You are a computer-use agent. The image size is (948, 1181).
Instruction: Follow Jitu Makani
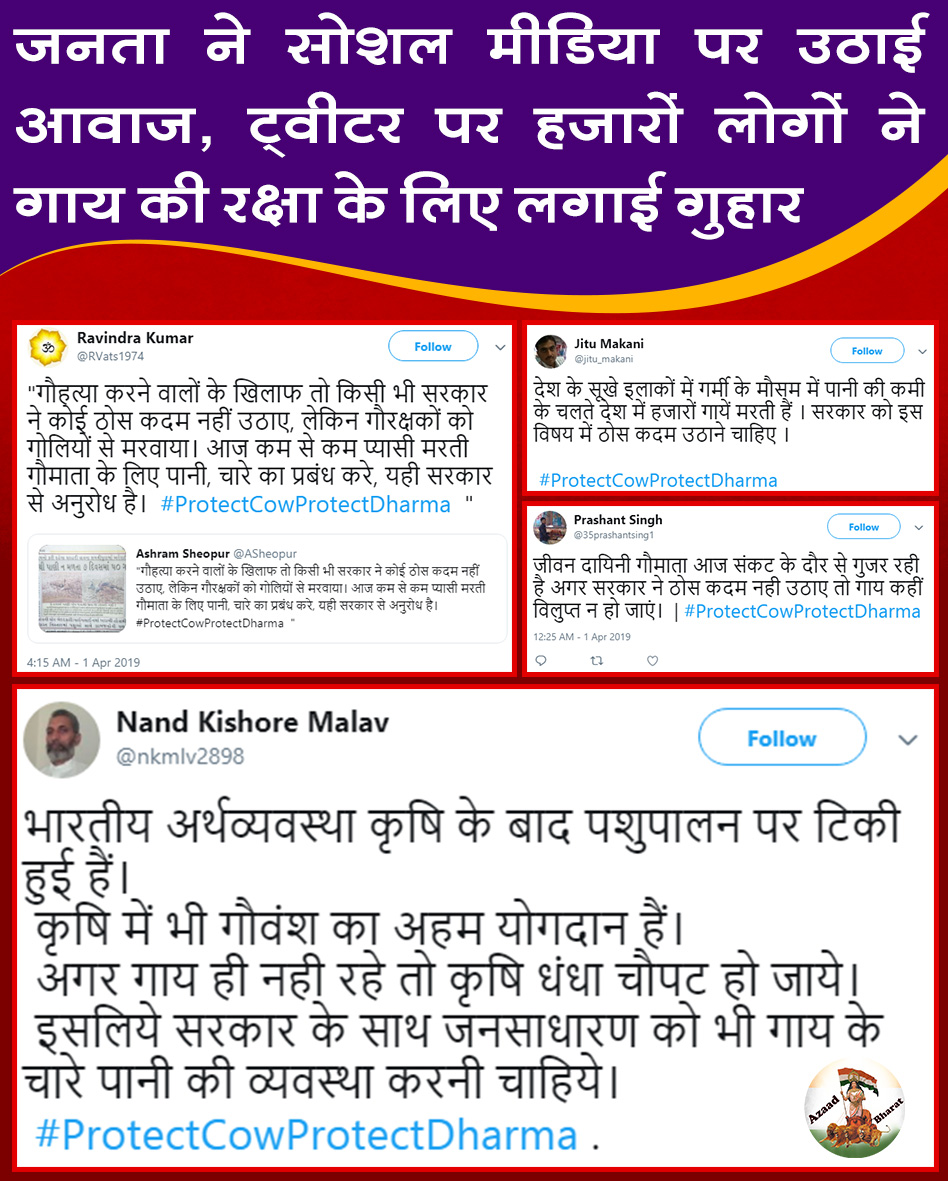867,351
